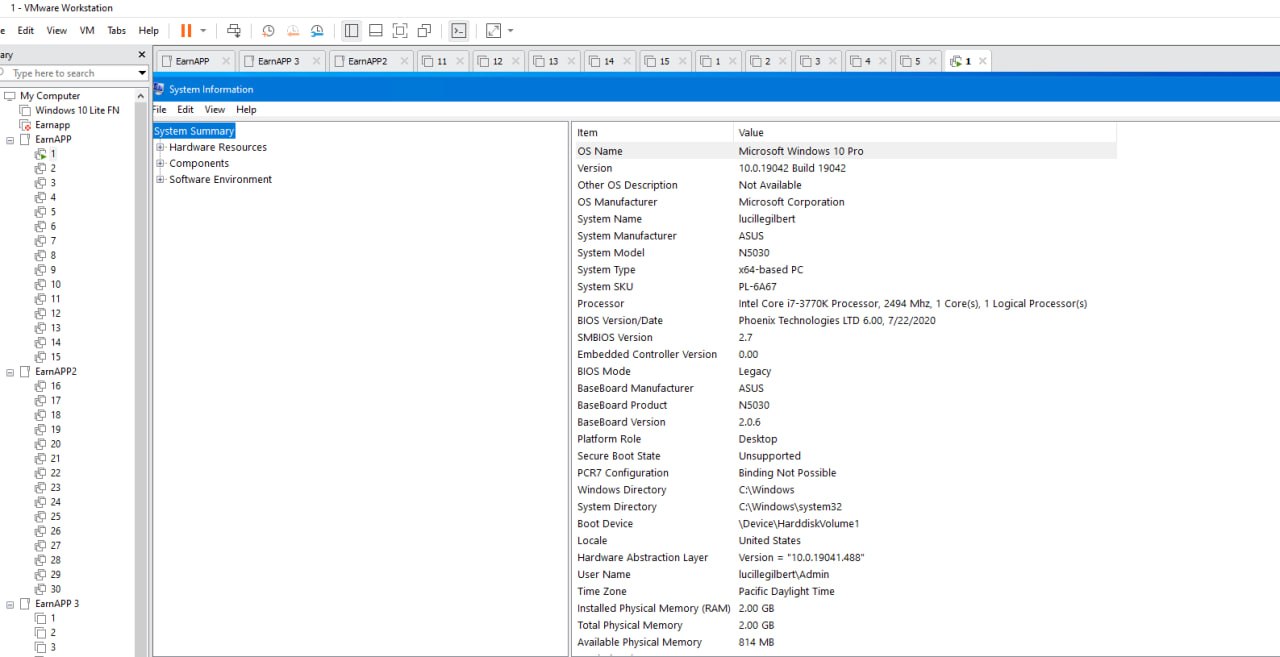Switch to Unity mode
This screenshot has height=657, width=1280.
click(423, 30)
